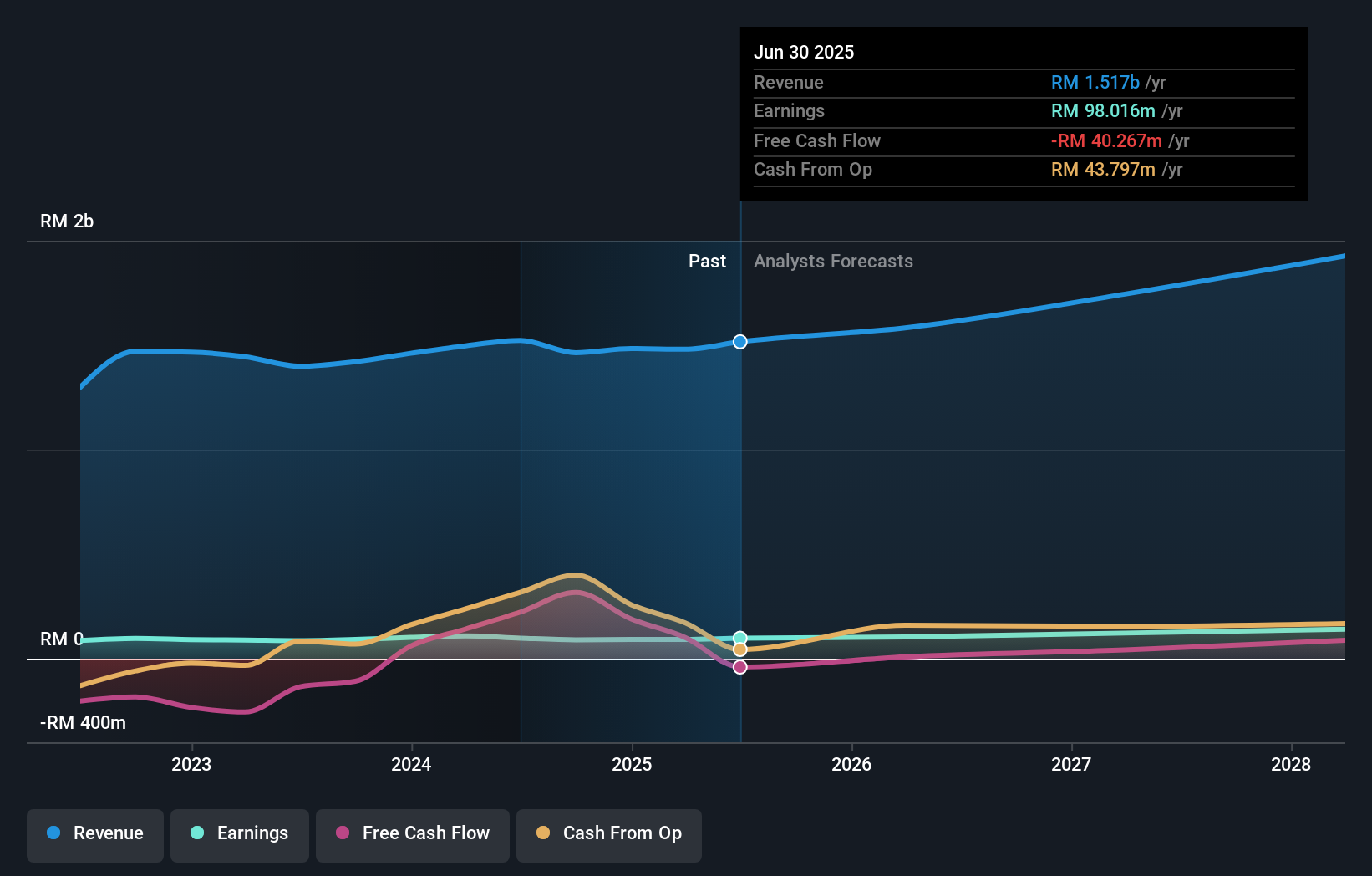
Task: Toggle the Earnings series visibility
Action: coord(240,834)
